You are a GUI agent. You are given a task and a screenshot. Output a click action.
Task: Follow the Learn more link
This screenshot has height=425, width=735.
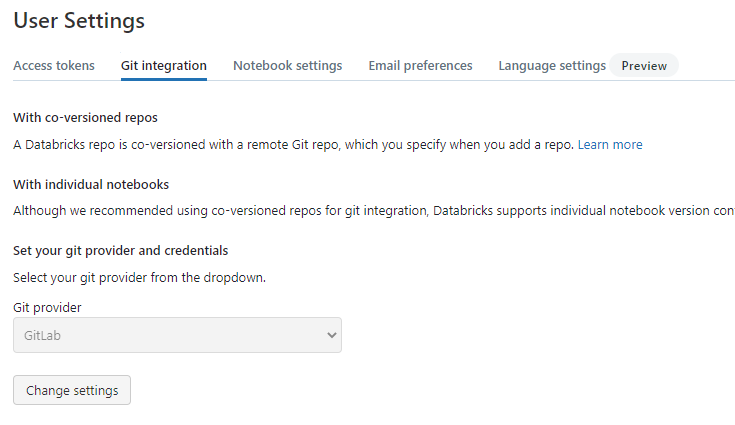pos(610,145)
